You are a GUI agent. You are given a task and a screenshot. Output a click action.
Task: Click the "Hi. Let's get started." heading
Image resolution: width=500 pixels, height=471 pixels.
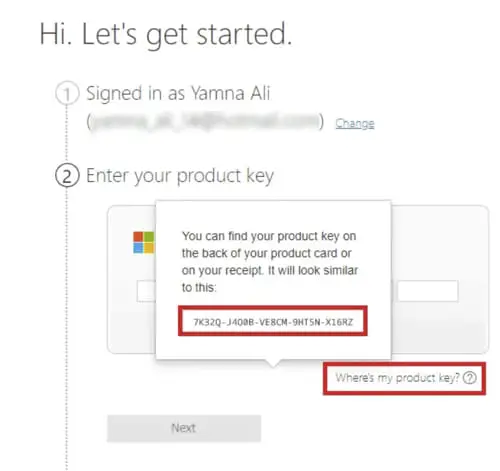pos(166,34)
